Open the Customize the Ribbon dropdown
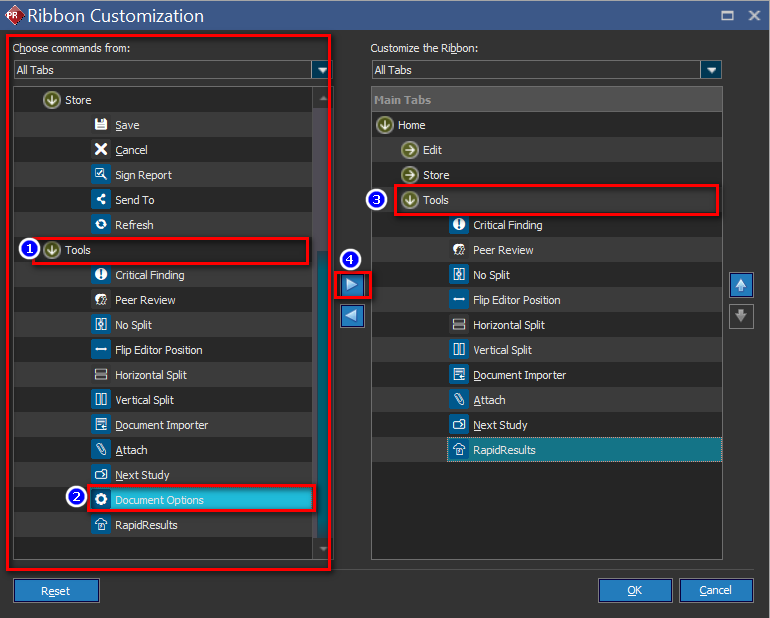The width and height of the screenshot is (770, 618). pos(711,70)
